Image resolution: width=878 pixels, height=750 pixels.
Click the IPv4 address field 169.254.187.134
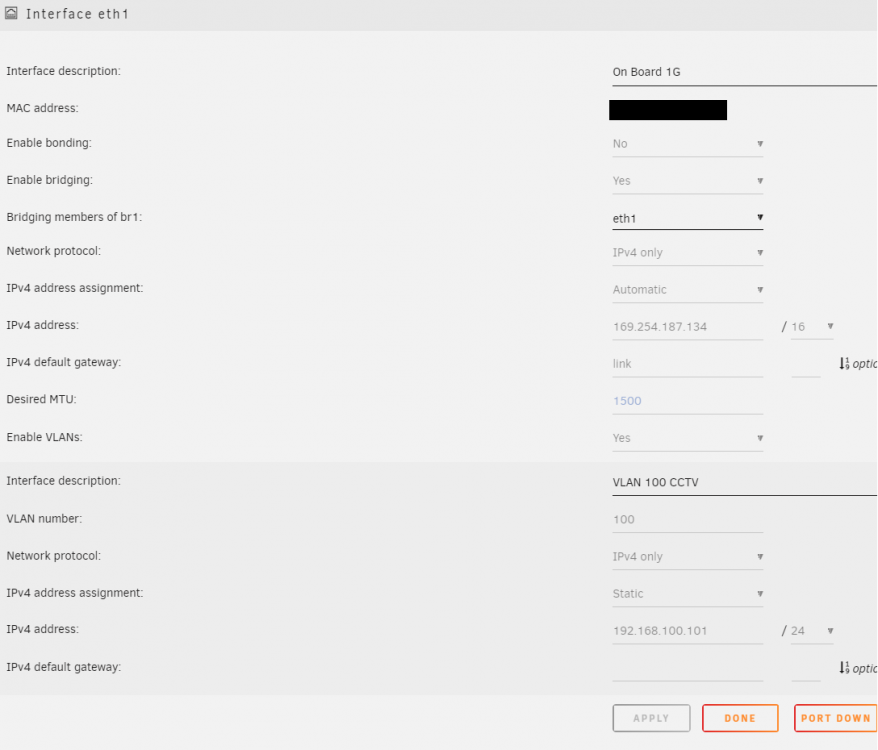coord(687,327)
